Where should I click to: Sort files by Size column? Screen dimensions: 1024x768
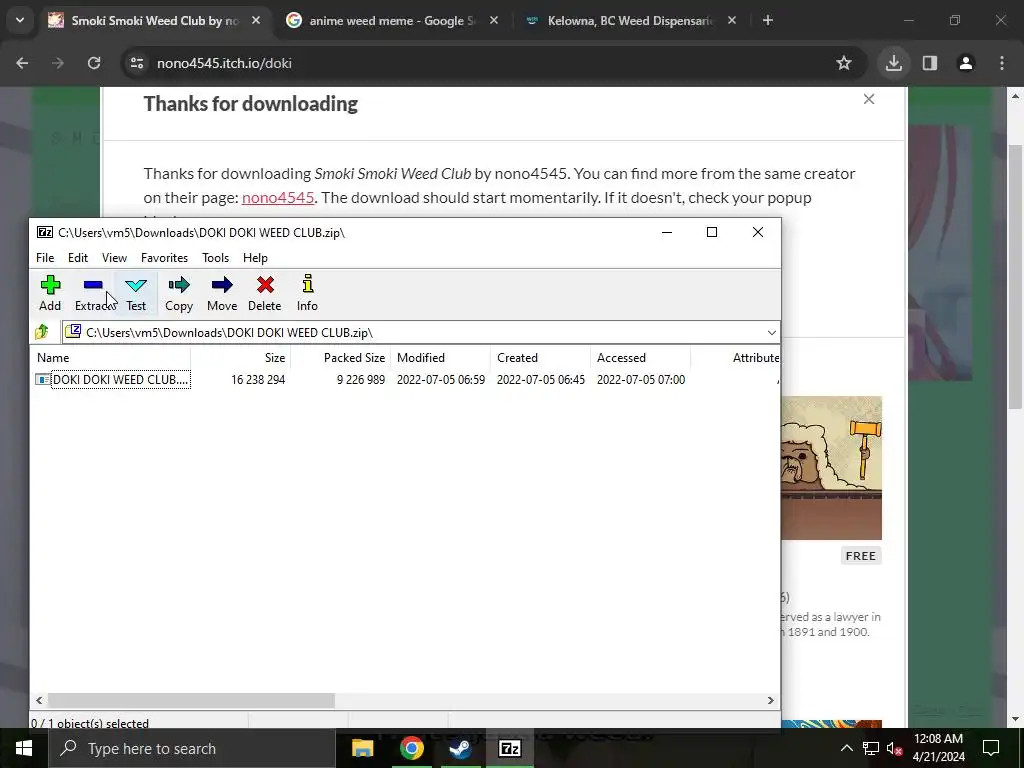coord(240,357)
